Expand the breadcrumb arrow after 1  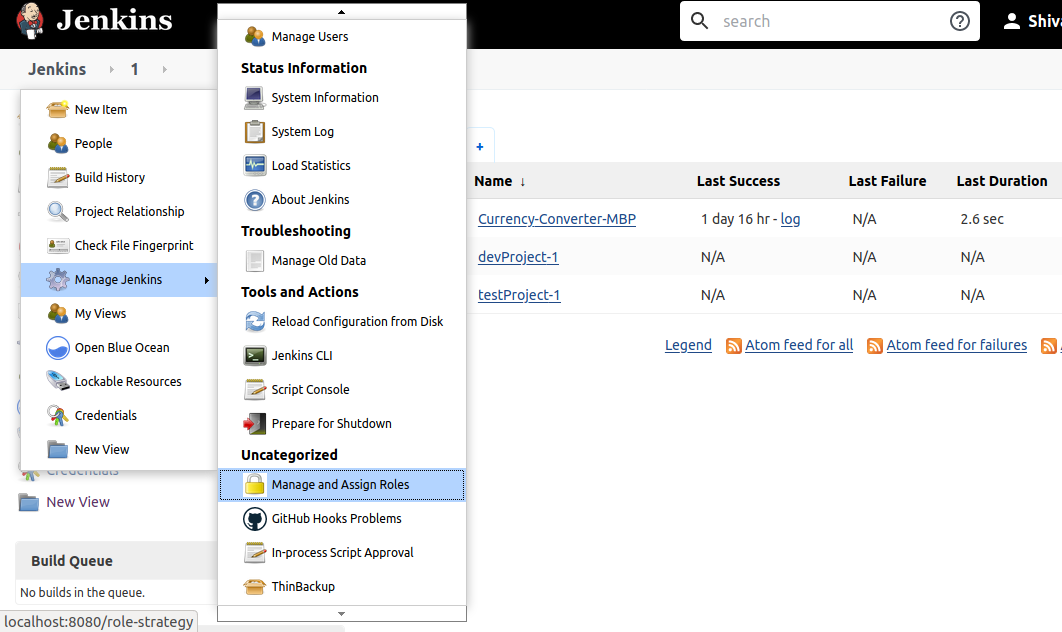165,69
